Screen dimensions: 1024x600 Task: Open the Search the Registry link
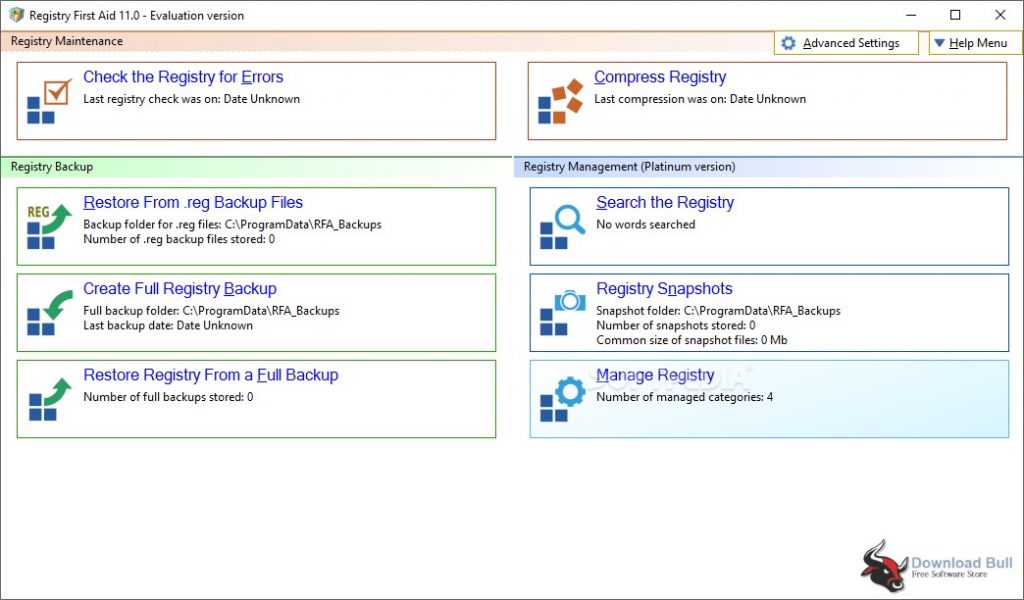(665, 202)
